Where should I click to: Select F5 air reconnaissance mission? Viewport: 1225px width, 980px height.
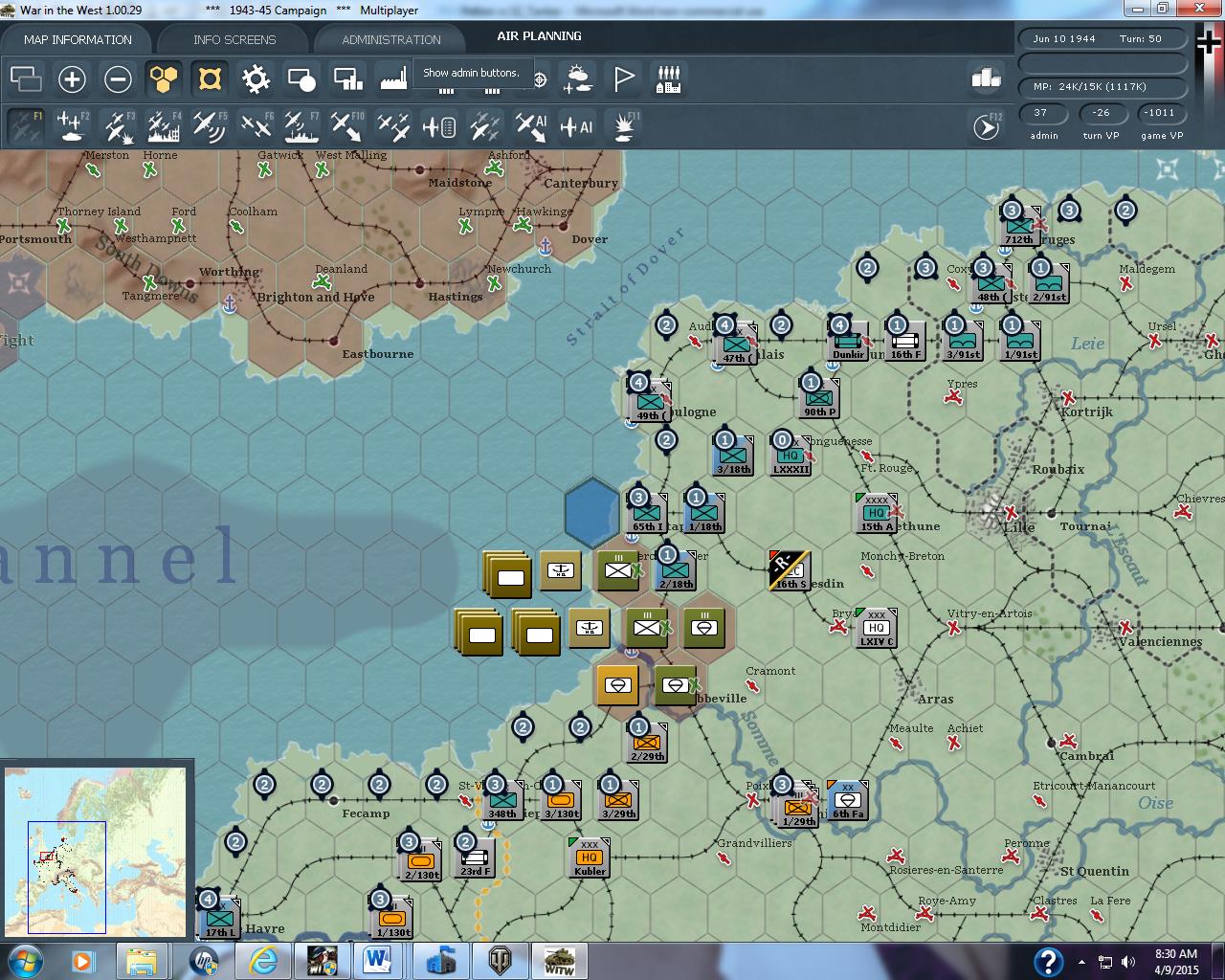(x=210, y=126)
